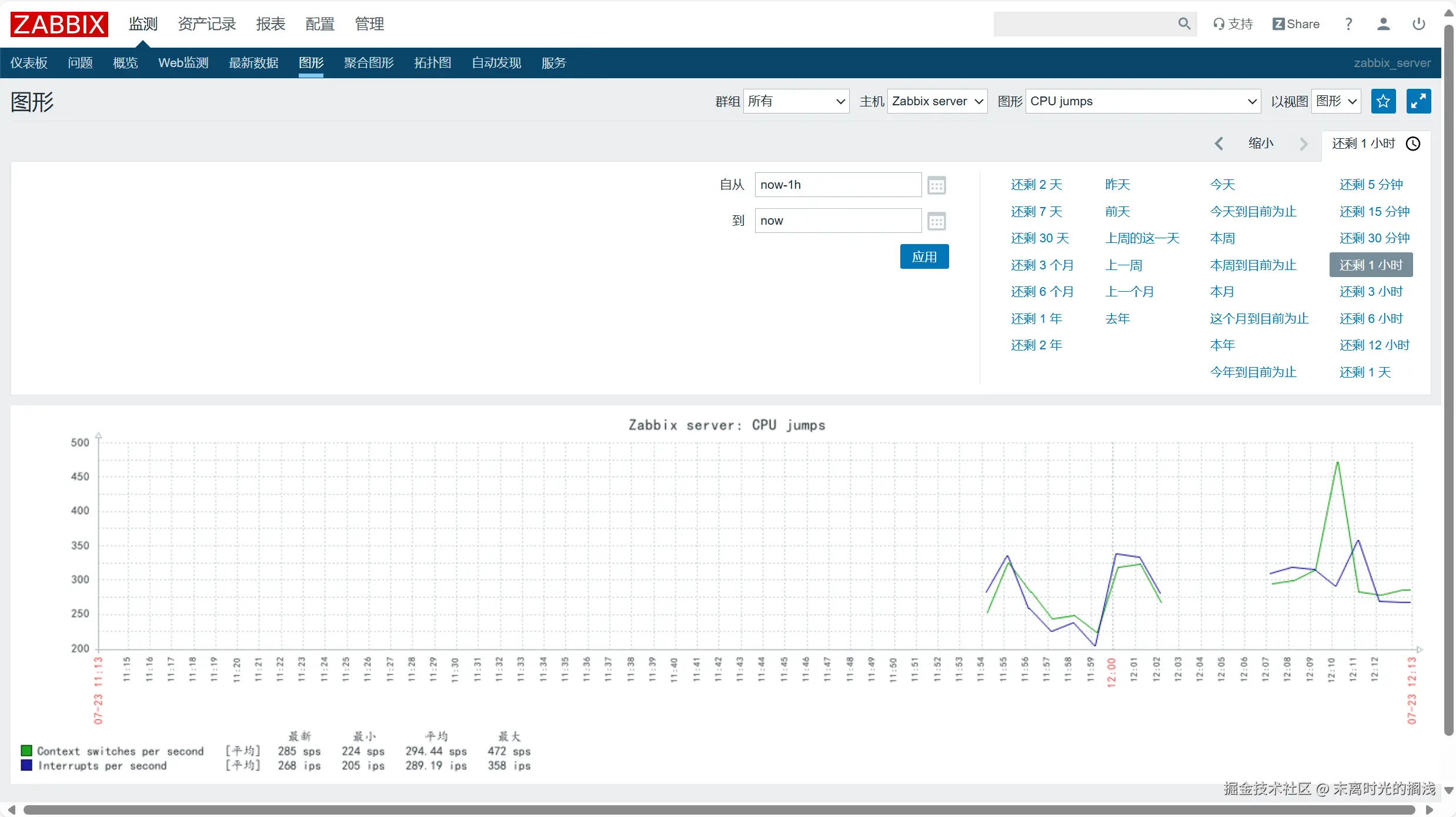Click the user profile icon
The height and width of the screenshot is (817, 1456).
(1383, 24)
